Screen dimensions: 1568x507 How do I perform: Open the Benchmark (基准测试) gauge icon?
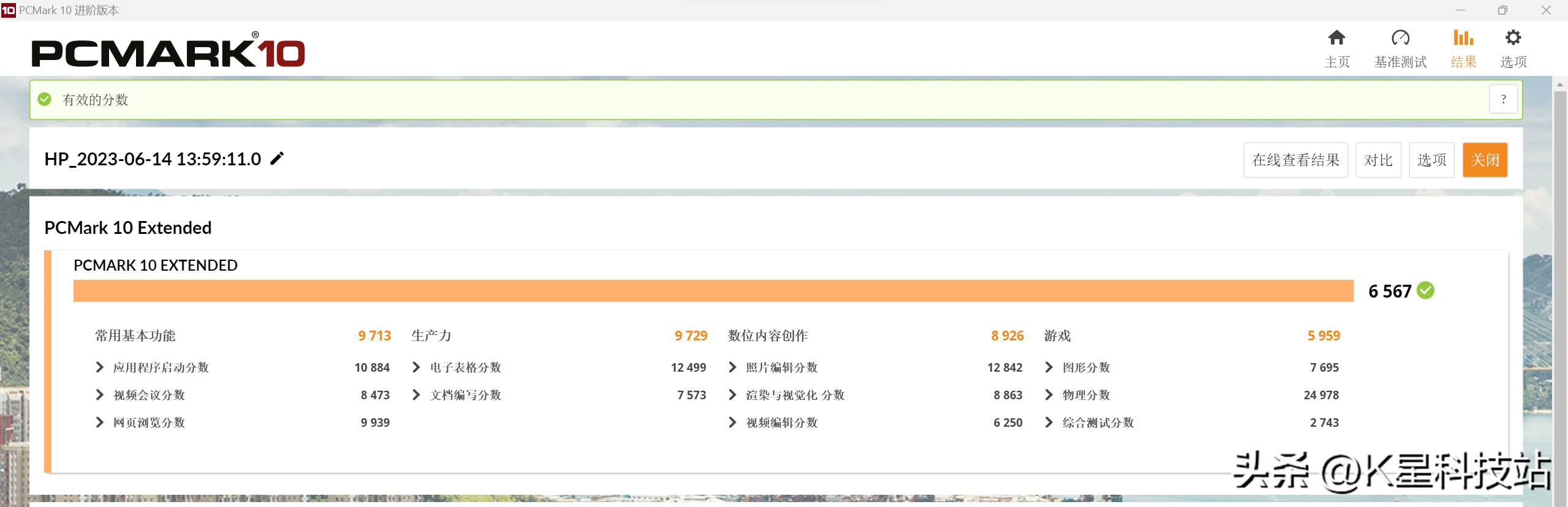[x=1400, y=38]
